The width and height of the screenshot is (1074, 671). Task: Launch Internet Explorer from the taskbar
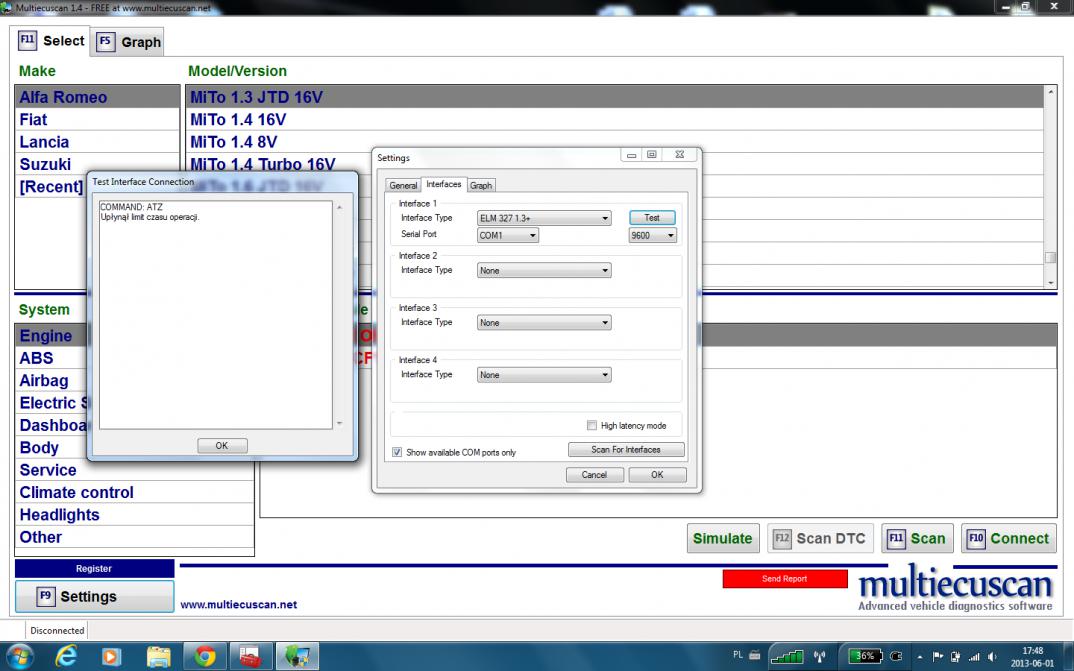coord(66,656)
